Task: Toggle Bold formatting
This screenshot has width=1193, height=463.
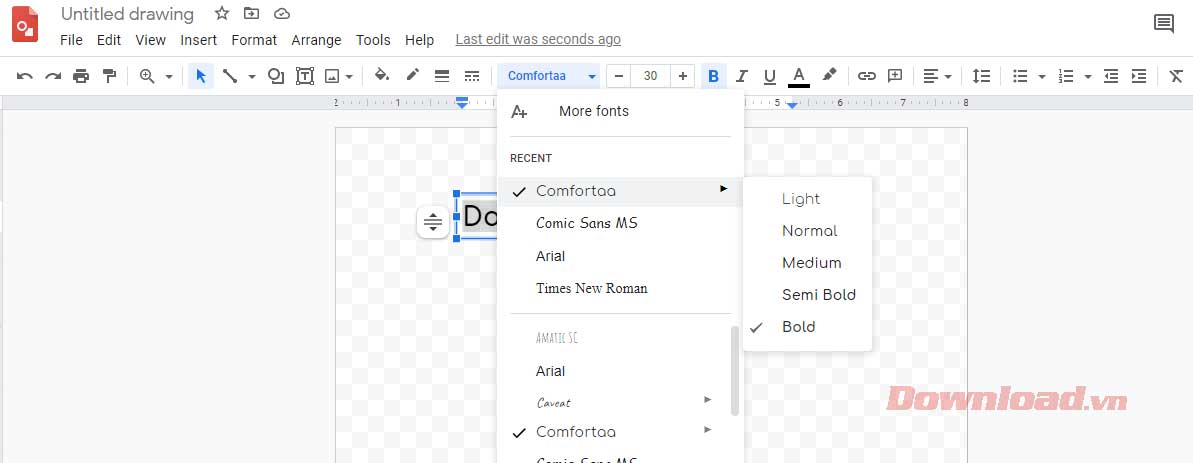Action: coord(713,76)
